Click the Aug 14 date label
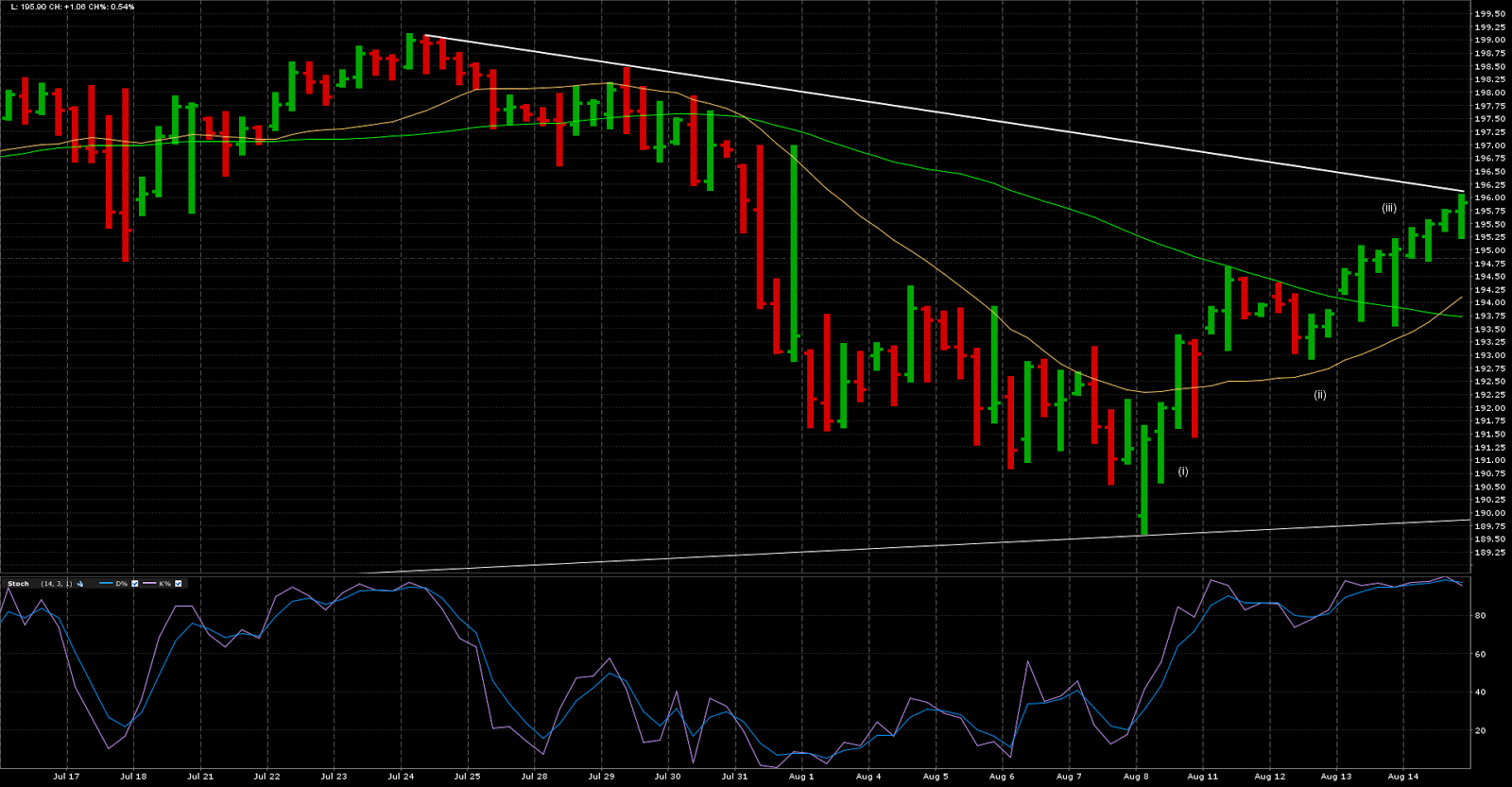1512x787 pixels. [1403, 777]
